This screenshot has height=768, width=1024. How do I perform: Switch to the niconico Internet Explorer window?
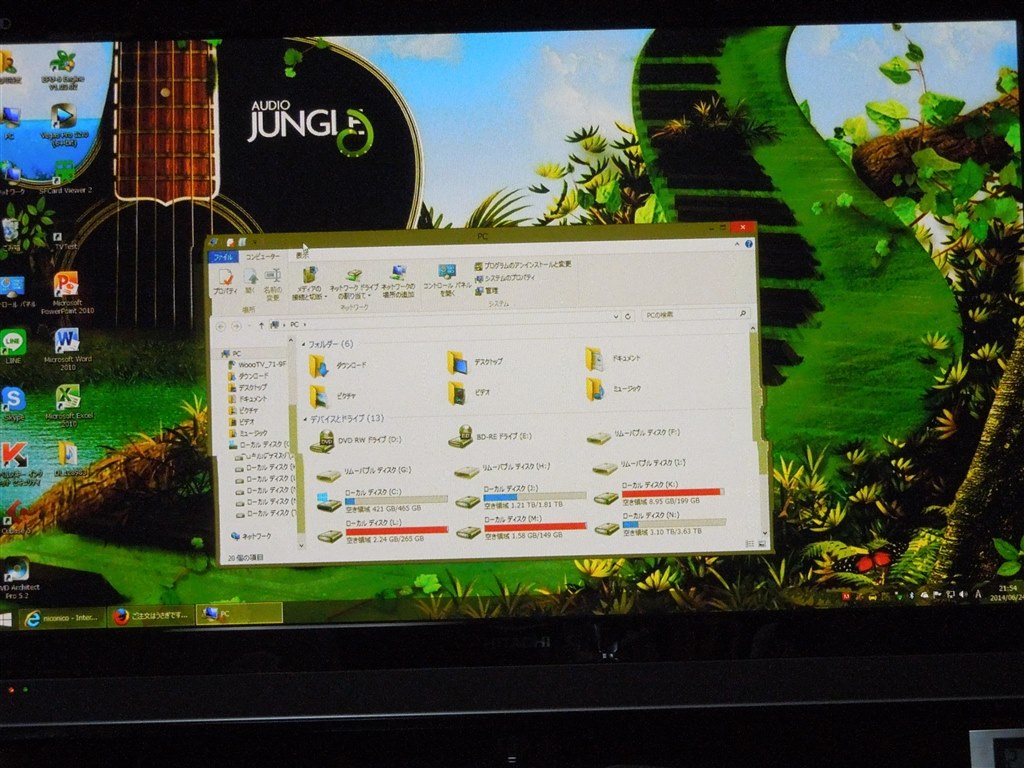pos(61,617)
